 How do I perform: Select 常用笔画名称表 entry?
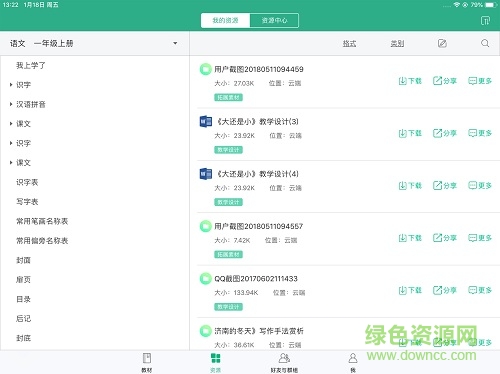42,221
